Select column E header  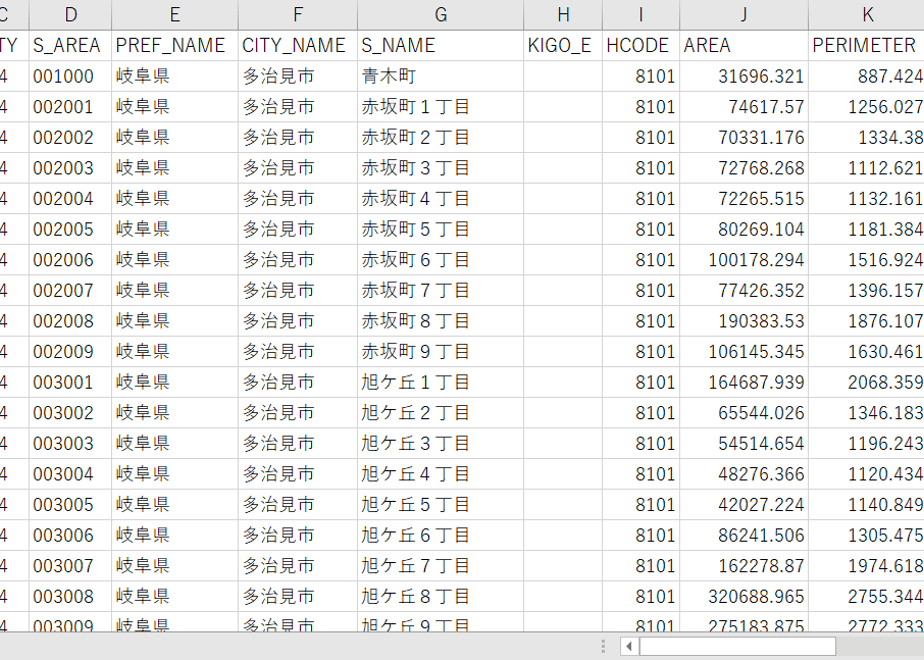(x=174, y=15)
